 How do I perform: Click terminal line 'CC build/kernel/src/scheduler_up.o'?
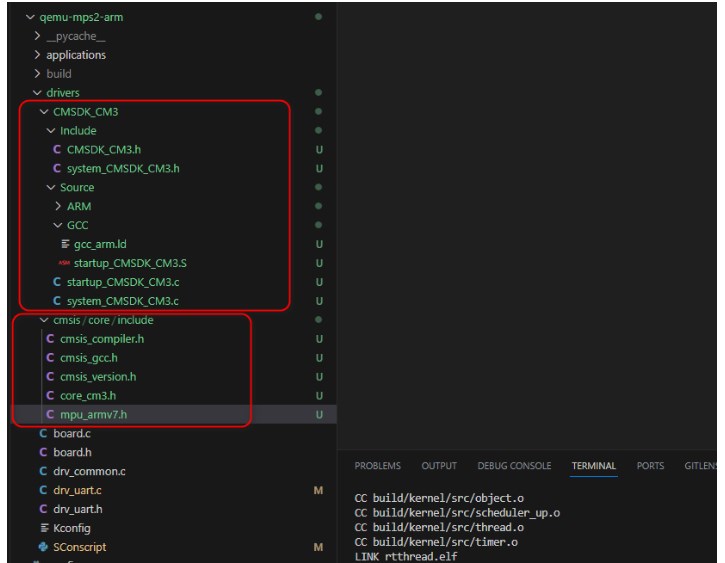(x=457, y=513)
